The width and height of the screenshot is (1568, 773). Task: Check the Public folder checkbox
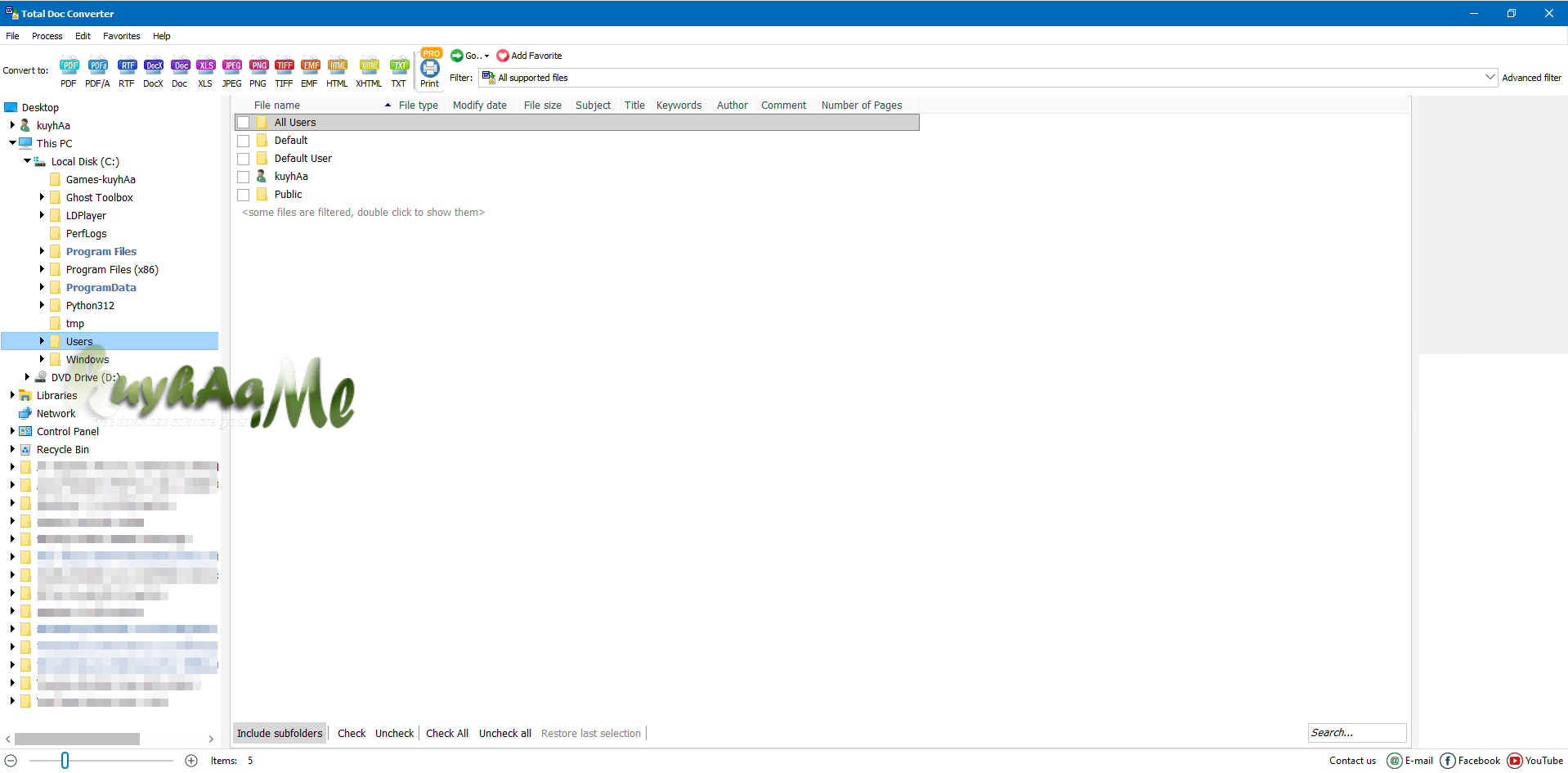pyautogui.click(x=244, y=195)
